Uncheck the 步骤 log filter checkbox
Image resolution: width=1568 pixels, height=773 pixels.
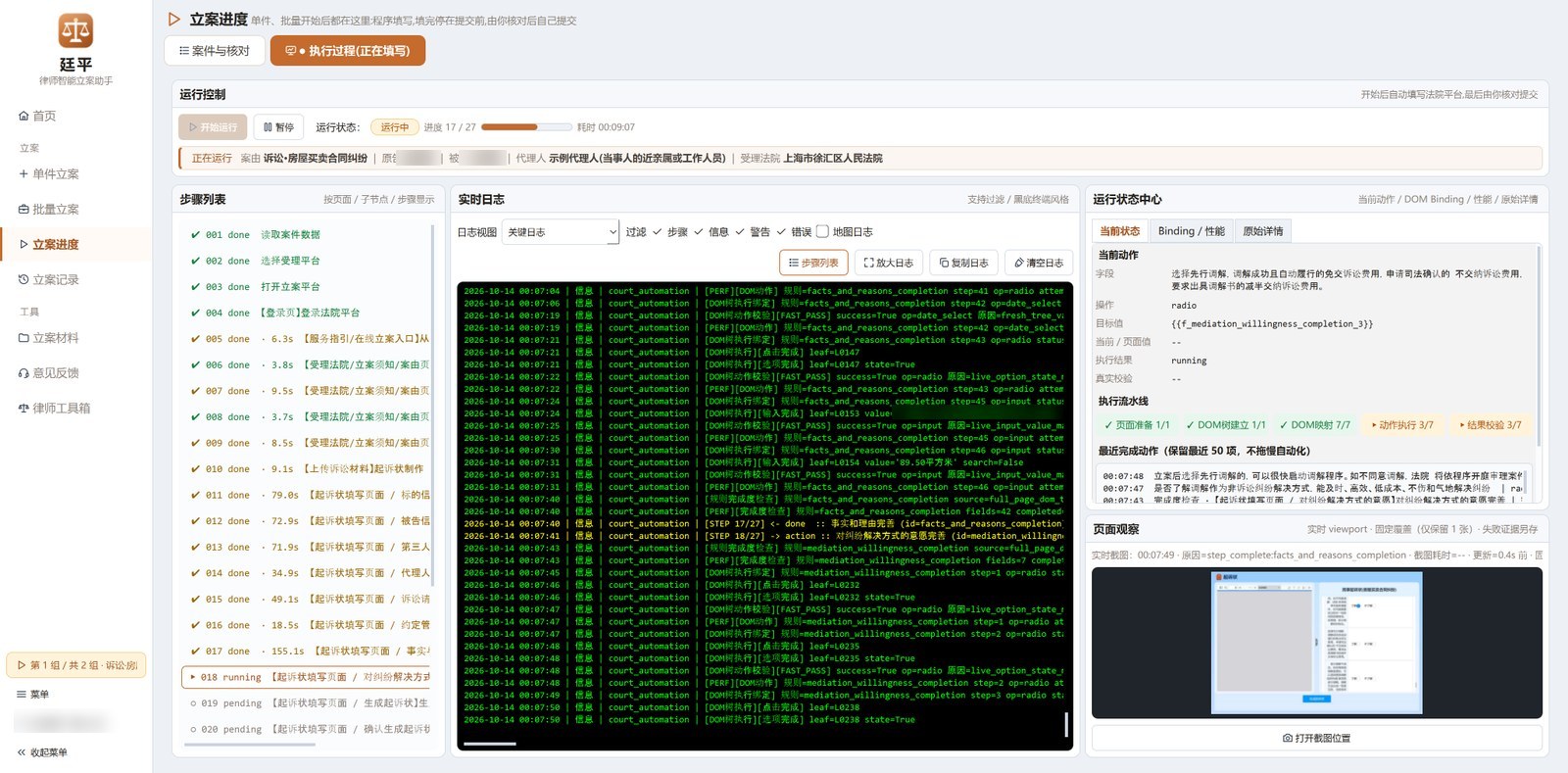[658, 232]
